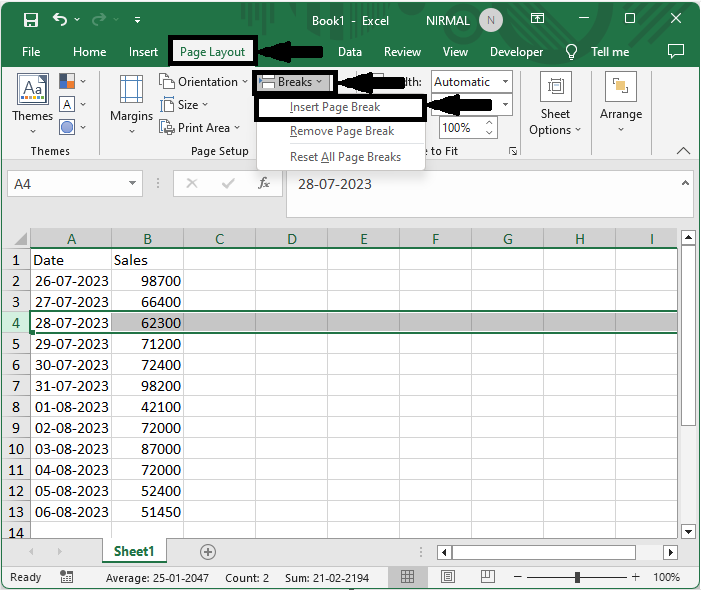701x590 pixels.
Task: Open Customize Quick Access Toolbar menu
Action: [137, 20]
